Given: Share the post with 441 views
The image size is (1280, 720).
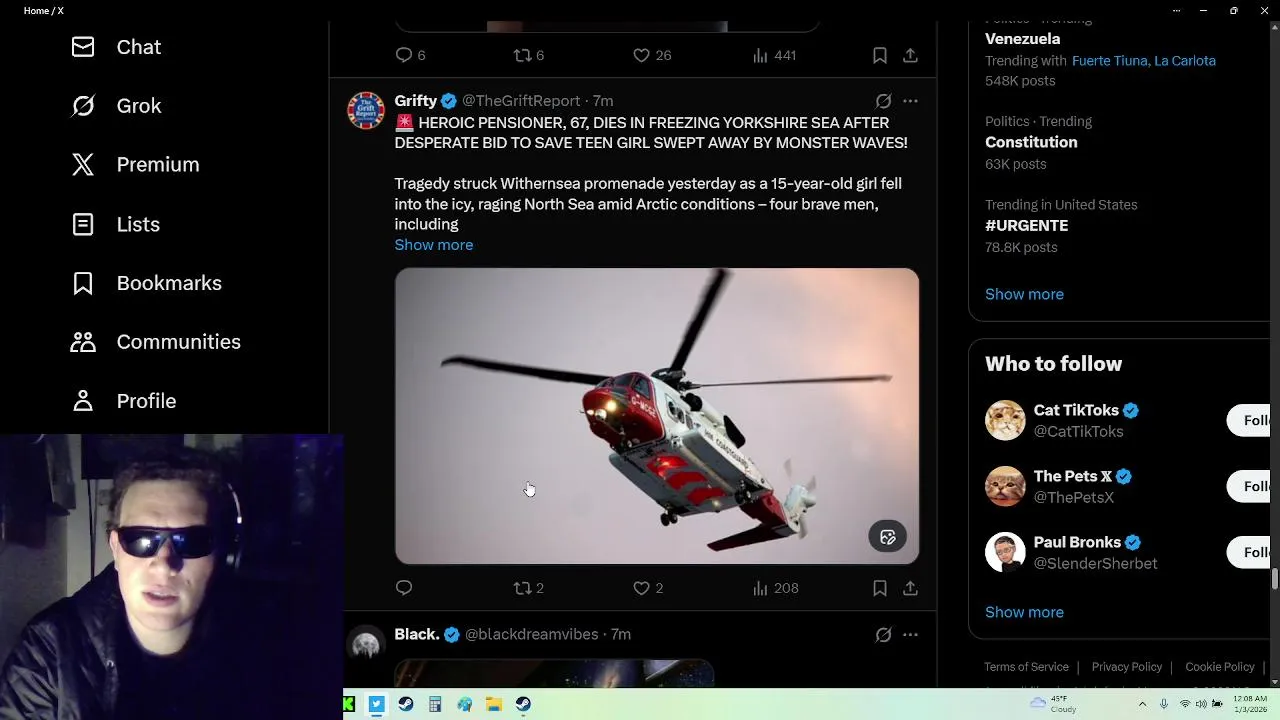Looking at the screenshot, I should point(910,55).
